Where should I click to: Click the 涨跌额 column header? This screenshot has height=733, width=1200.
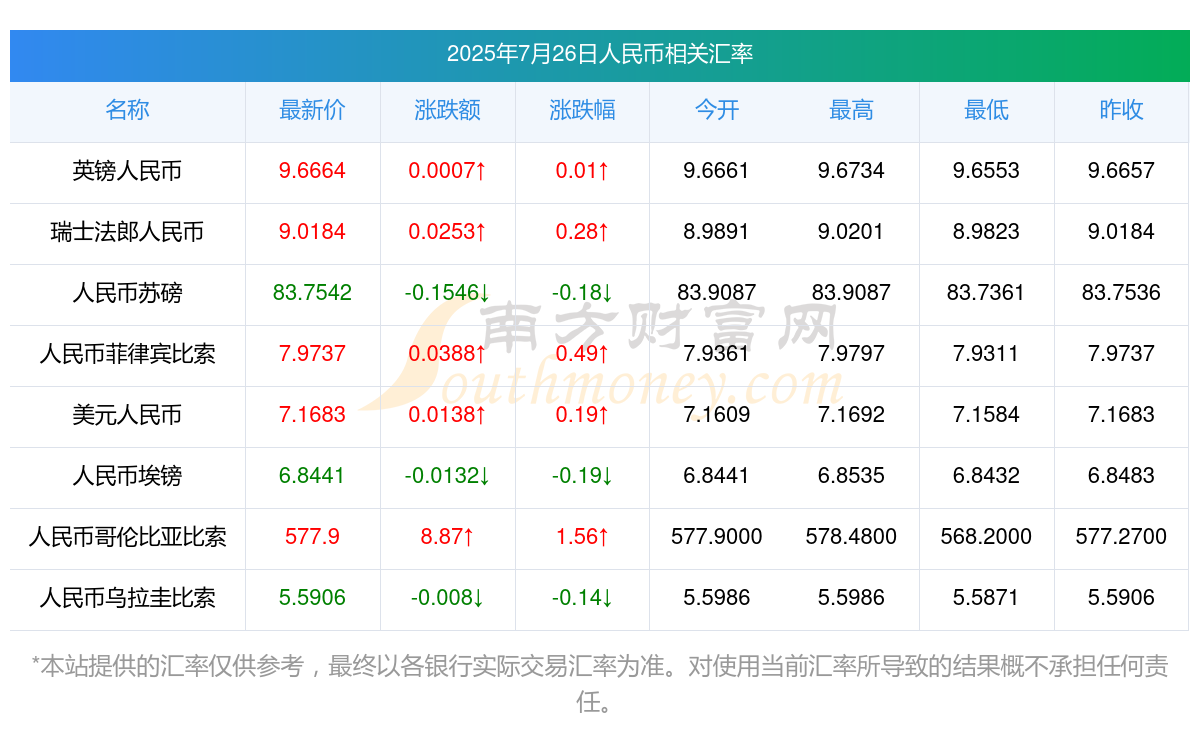[448, 110]
